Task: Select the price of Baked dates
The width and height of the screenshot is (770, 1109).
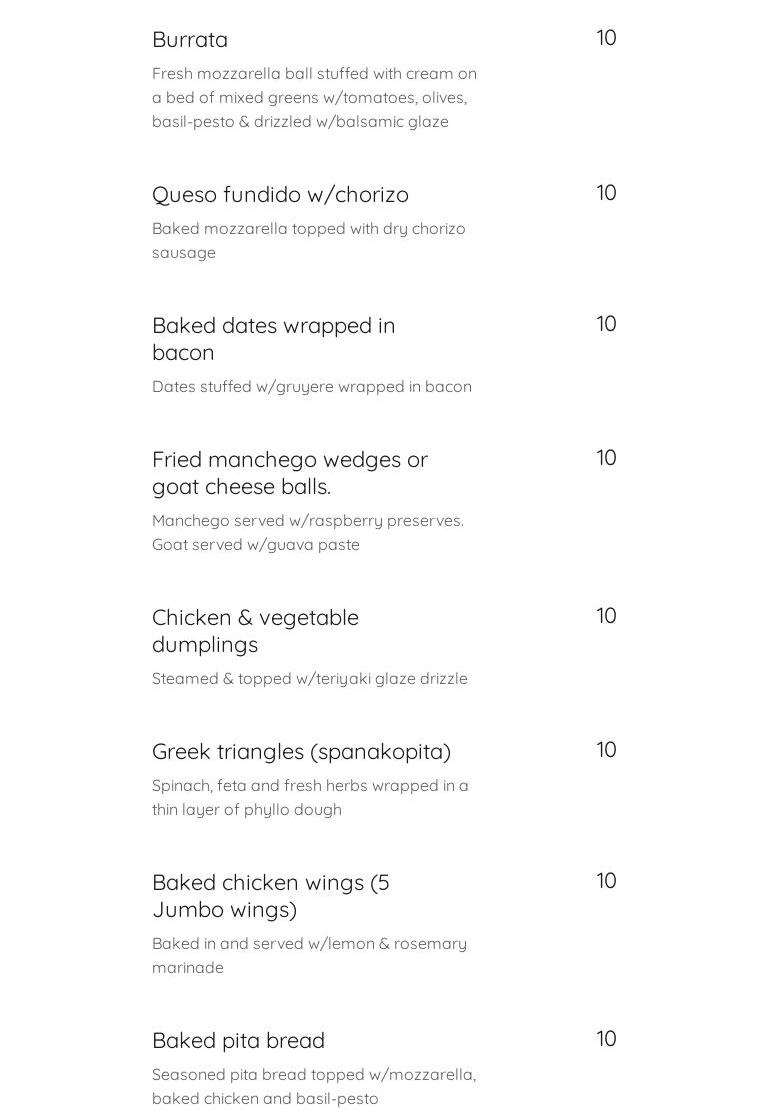Action: click(x=606, y=324)
